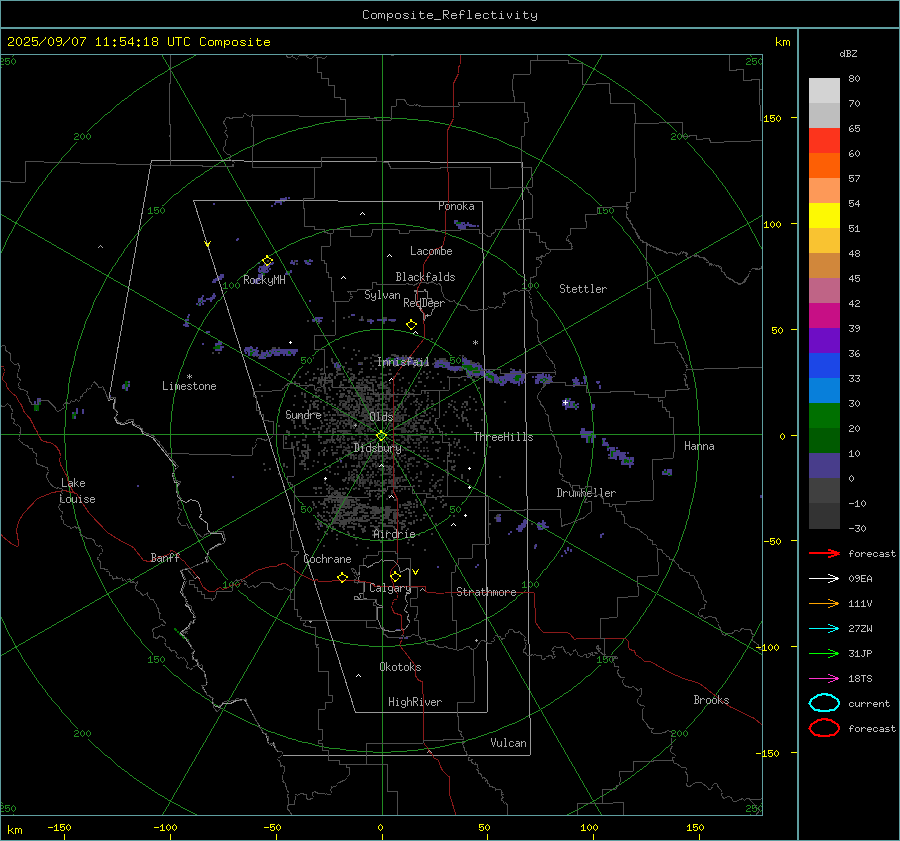This screenshot has width=900, height=841.
Task: Select the Blackfalds label on map
Action: pyautogui.click(x=425, y=277)
